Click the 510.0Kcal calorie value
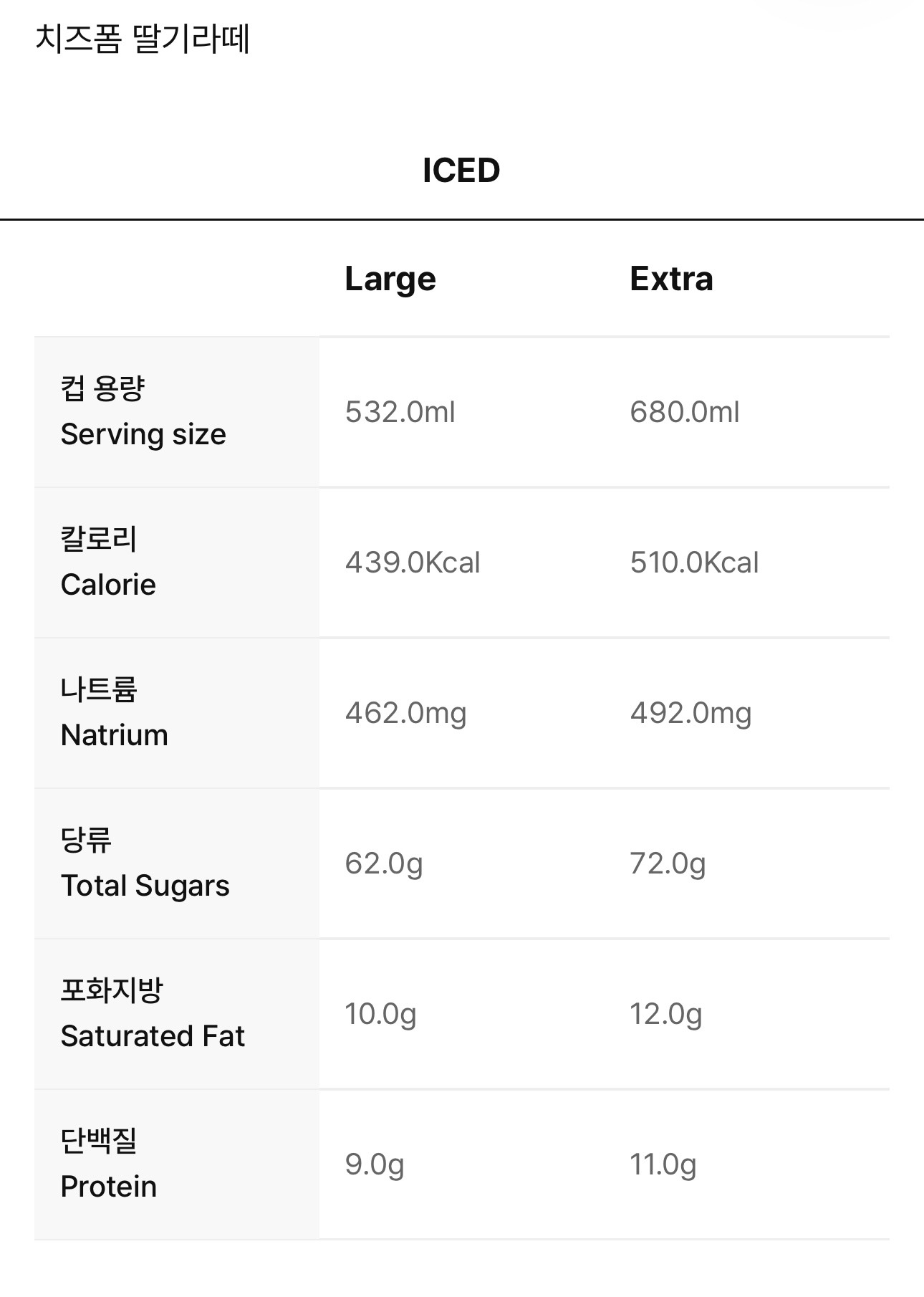 (x=694, y=563)
